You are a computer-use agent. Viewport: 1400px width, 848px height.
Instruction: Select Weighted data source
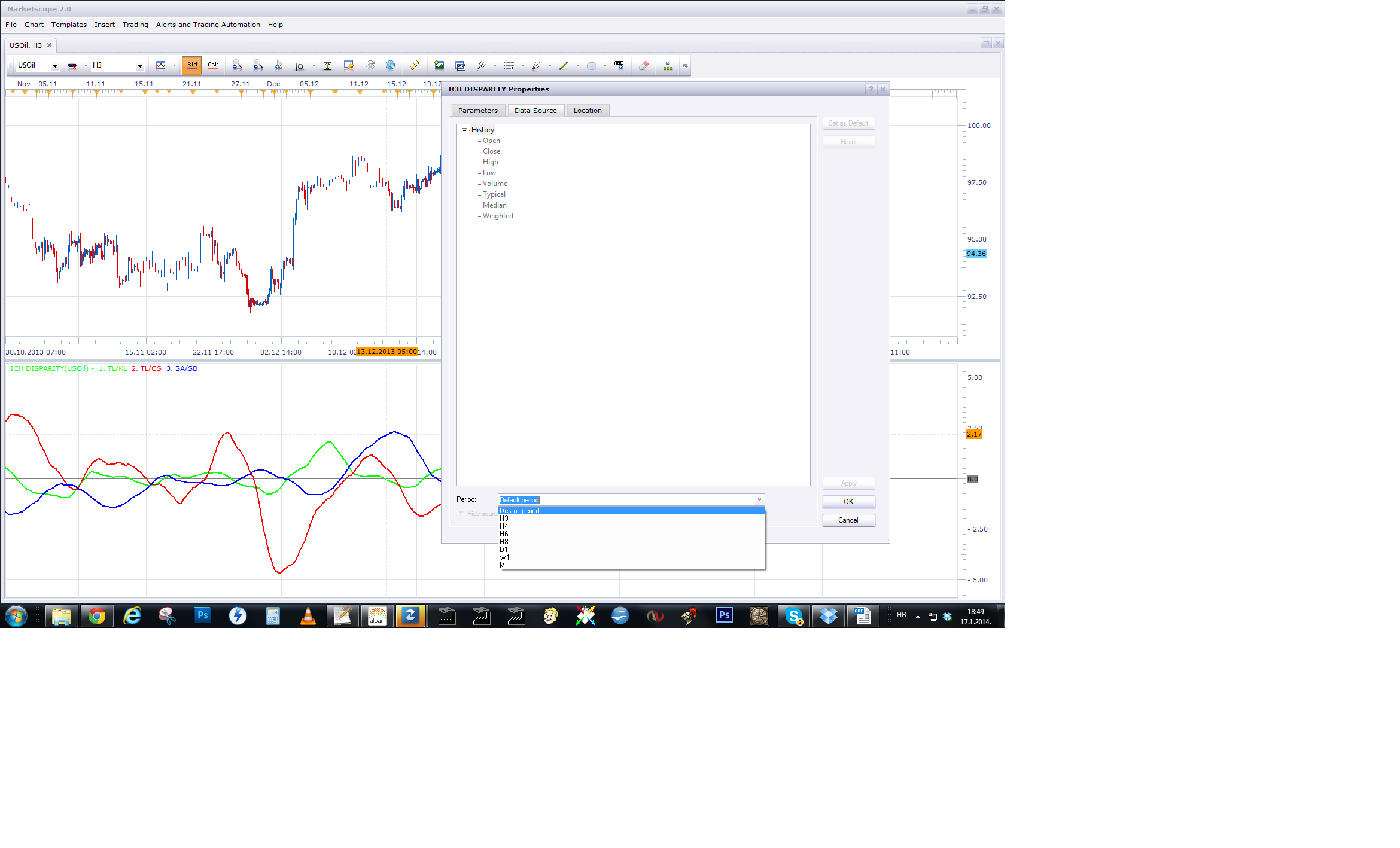498,216
